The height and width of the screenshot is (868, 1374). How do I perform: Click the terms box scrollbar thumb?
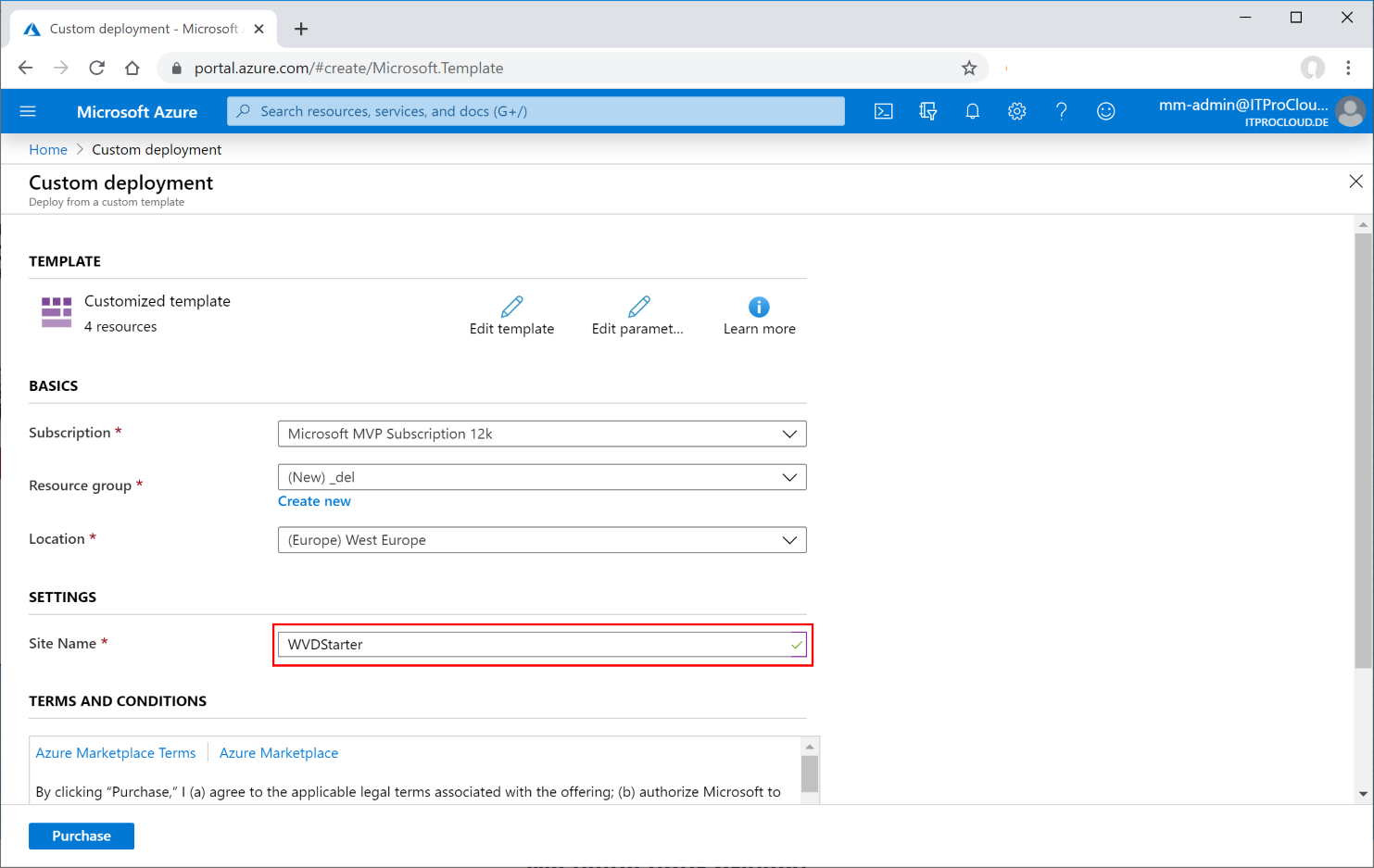810,774
